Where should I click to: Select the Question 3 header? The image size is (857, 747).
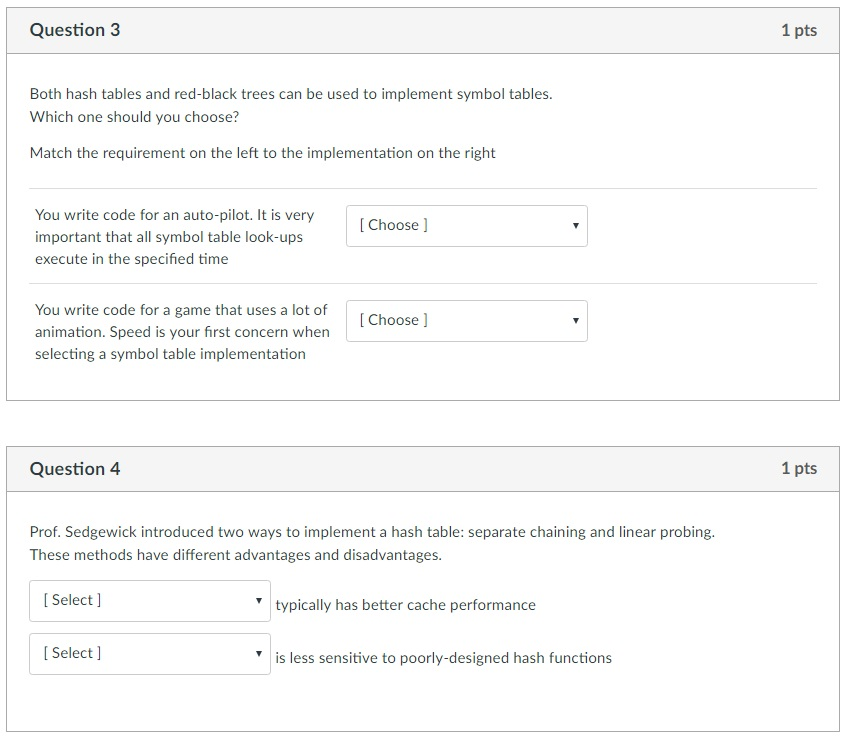75,30
